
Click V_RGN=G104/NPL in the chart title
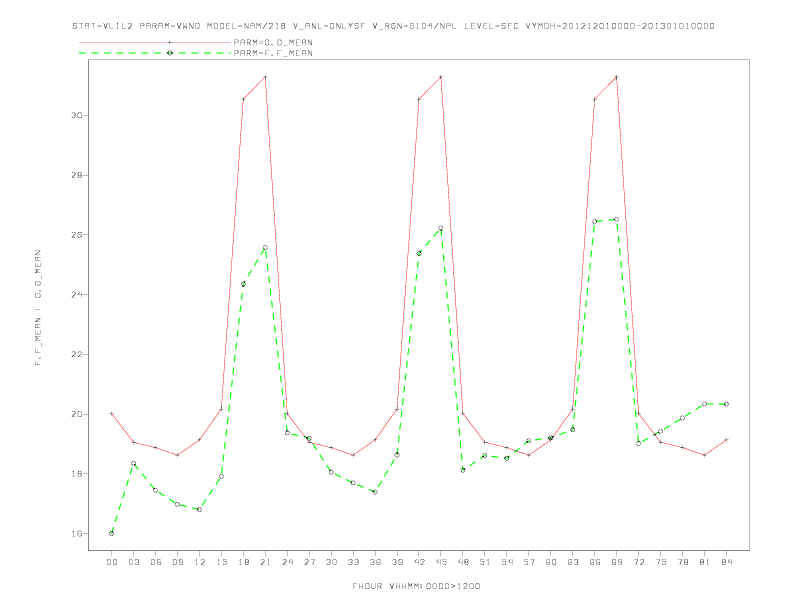tap(415, 26)
